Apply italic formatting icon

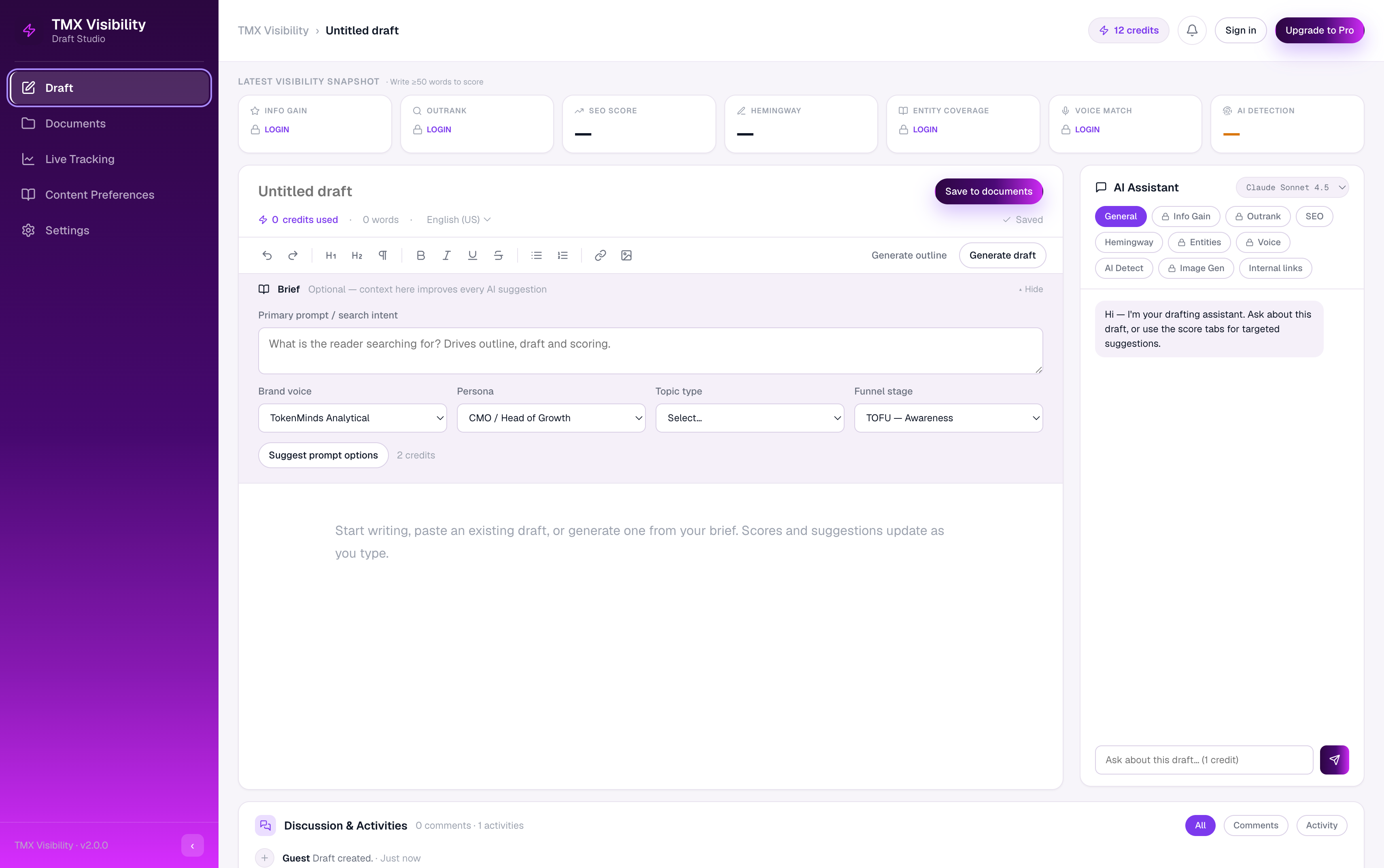(x=447, y=255)
